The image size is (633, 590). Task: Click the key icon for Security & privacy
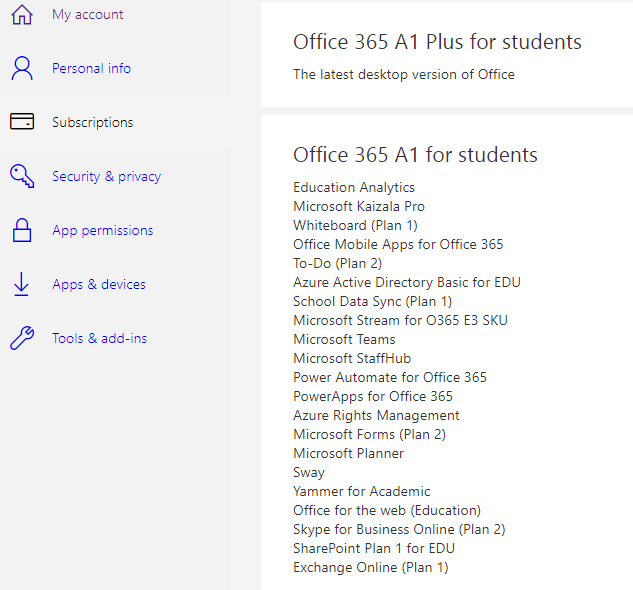coord(22,176)
